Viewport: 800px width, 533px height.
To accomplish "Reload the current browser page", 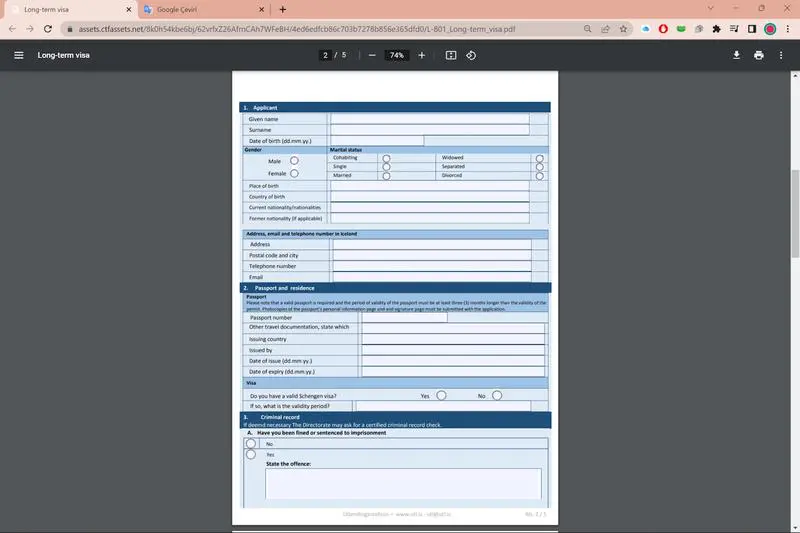I will tap(47, 29).
